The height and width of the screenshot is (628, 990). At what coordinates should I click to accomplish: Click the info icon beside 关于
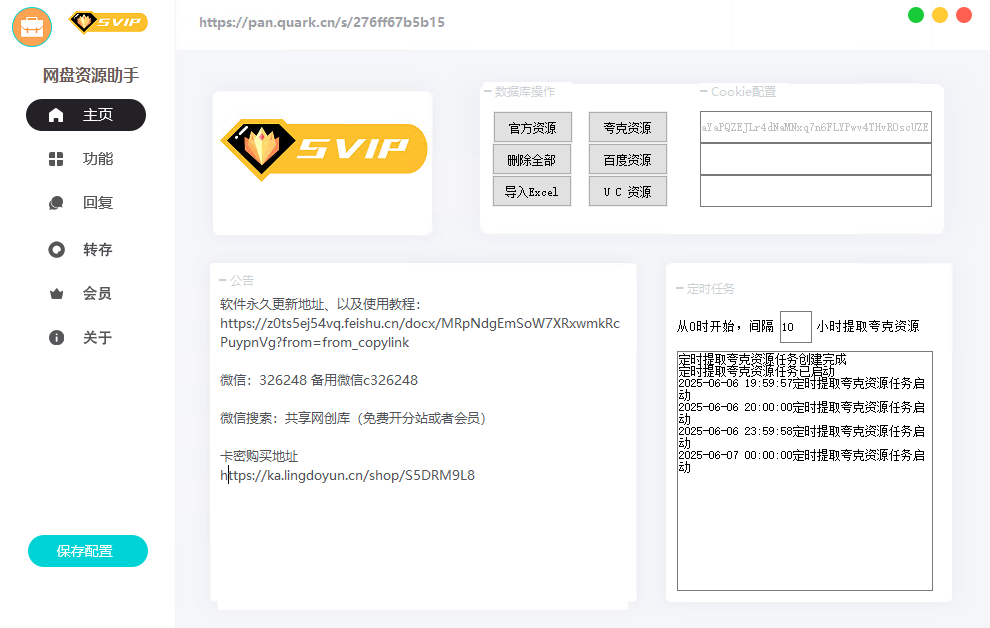pyautogui.click(x=56, y=338)
